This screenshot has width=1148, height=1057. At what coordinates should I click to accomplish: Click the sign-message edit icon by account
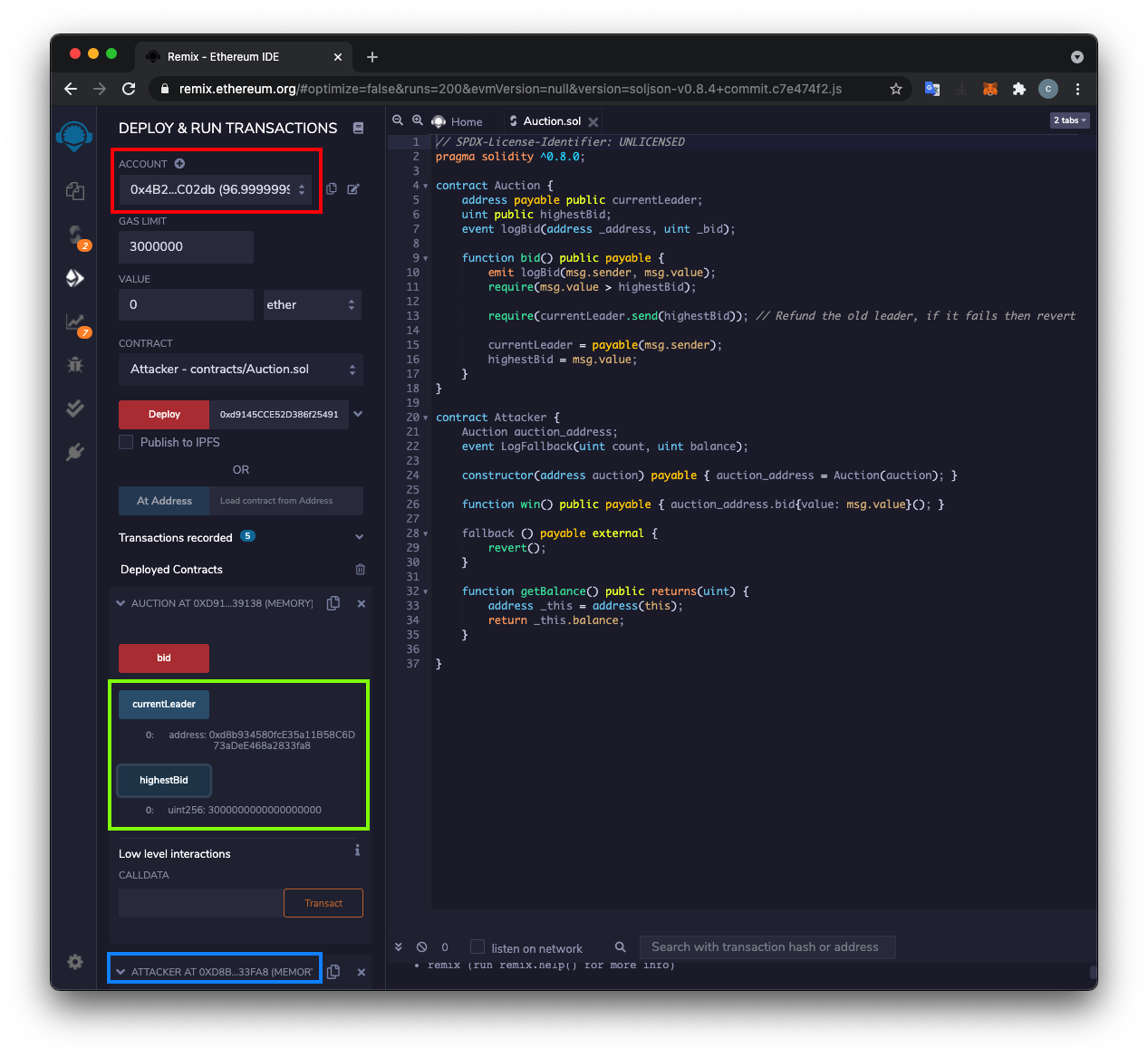pyautogui.click(x=353, y=189)
